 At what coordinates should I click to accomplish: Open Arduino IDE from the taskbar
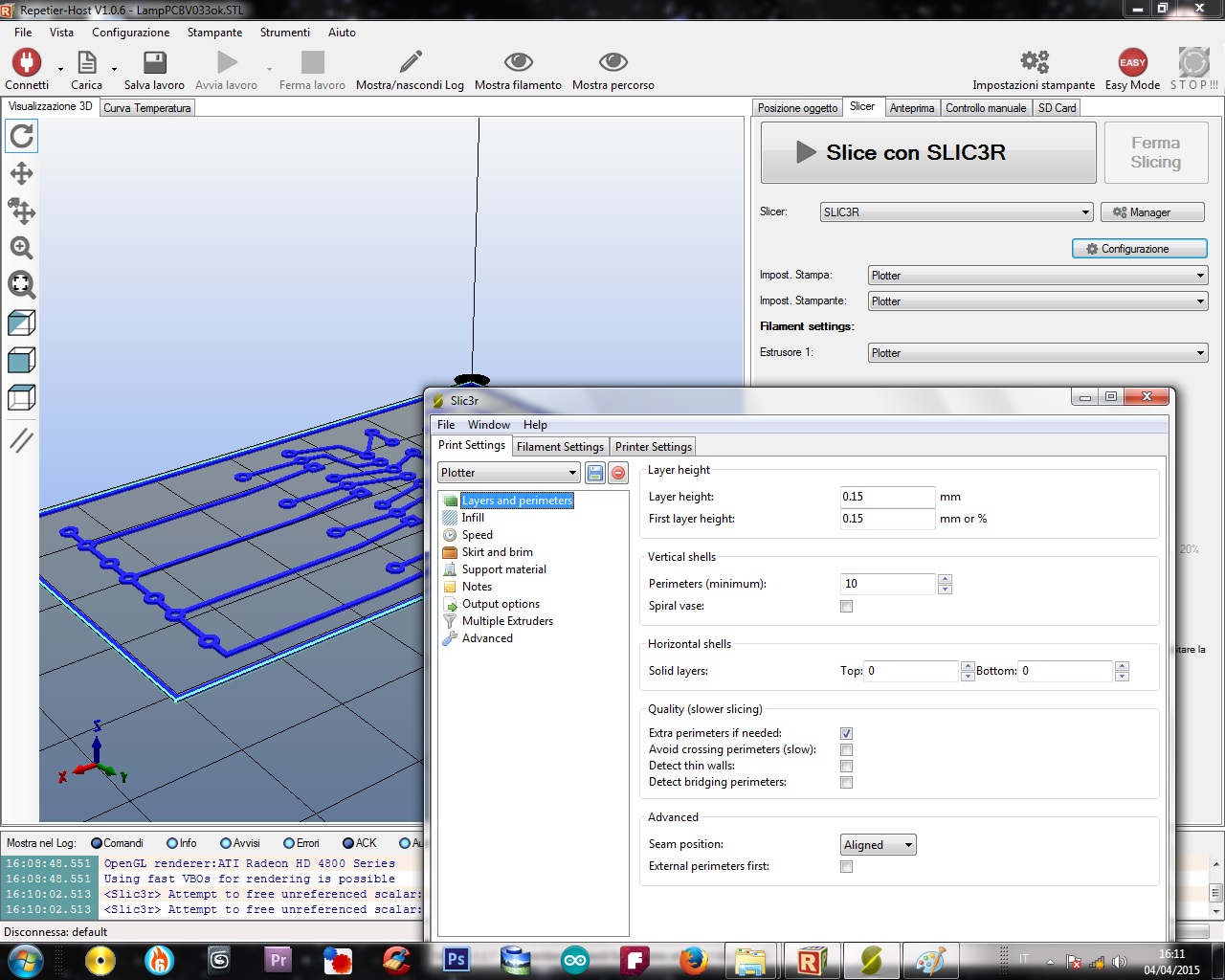click(x=574, y=960)
